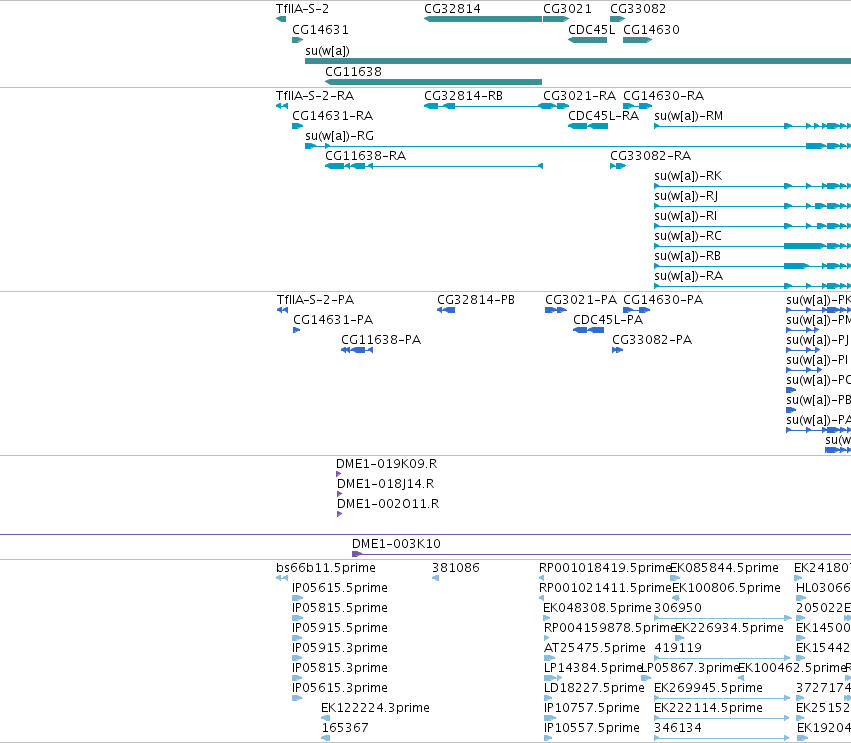This screenshot has width=851, height=743.
Task: Click EST EK085844.5prime
Action: (x=725, y=568)
